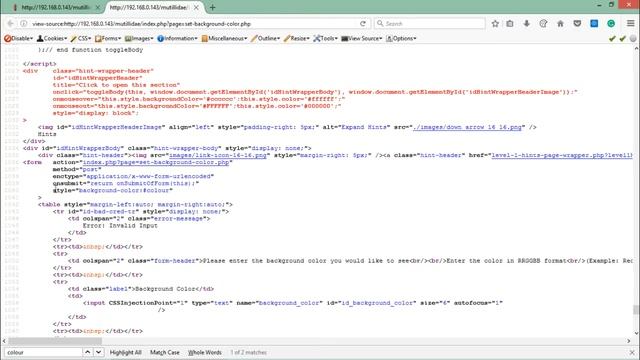Viewport: 640px width, 360px height.
Task: Open the View Source toolbar menu
Action: pyautogui.click(x=362, y=38)
